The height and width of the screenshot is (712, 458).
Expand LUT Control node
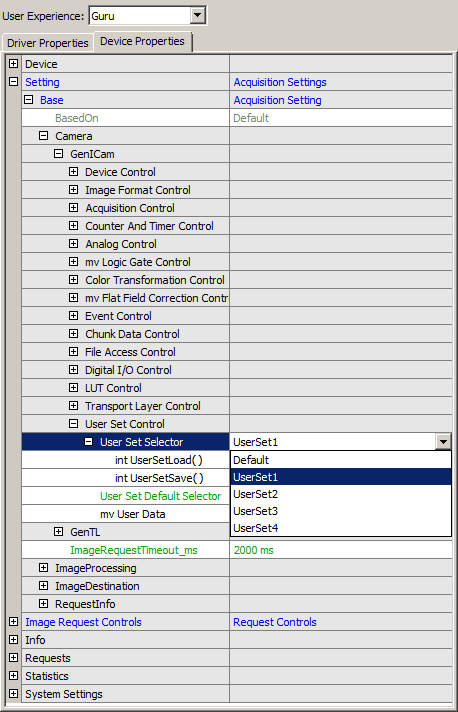point(74,388)
